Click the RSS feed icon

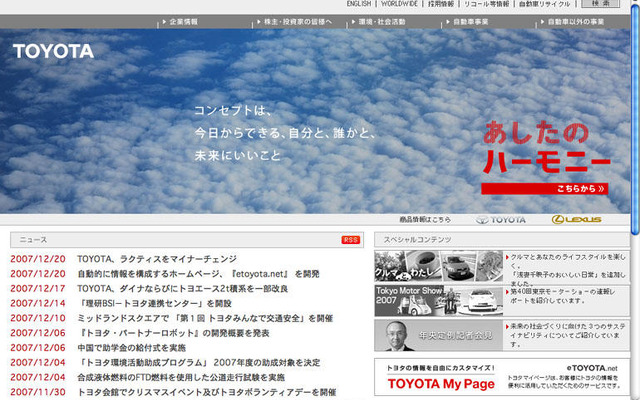coord(351,240)
